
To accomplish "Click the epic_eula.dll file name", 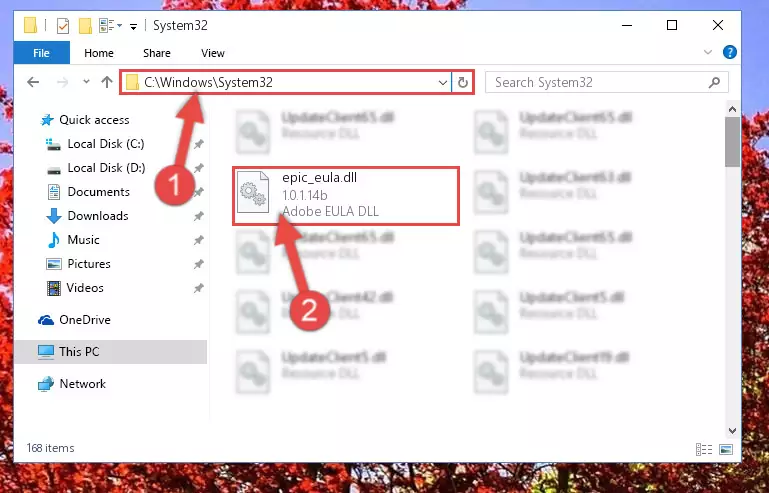I will [319, 178].
